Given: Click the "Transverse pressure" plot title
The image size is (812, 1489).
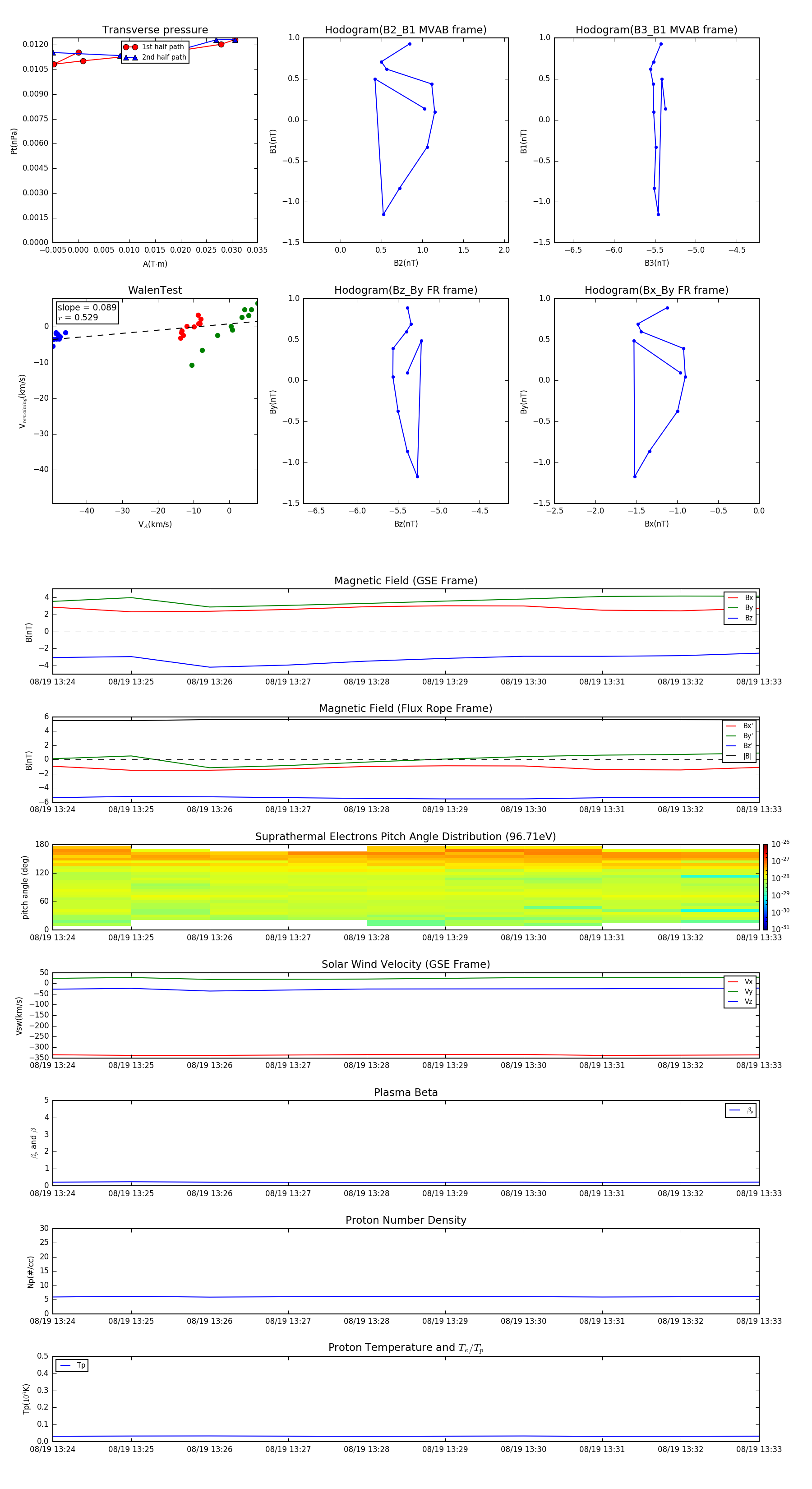Looking at the screenshot, I should click(x=155, y=30).
